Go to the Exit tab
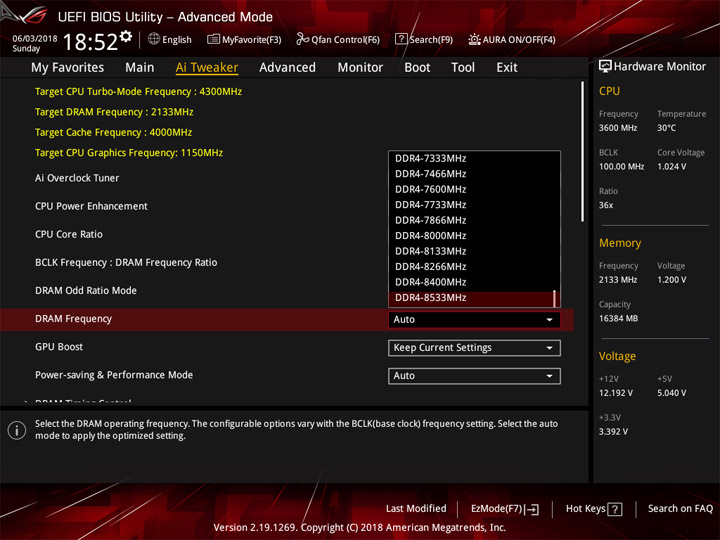 point(507,68)
